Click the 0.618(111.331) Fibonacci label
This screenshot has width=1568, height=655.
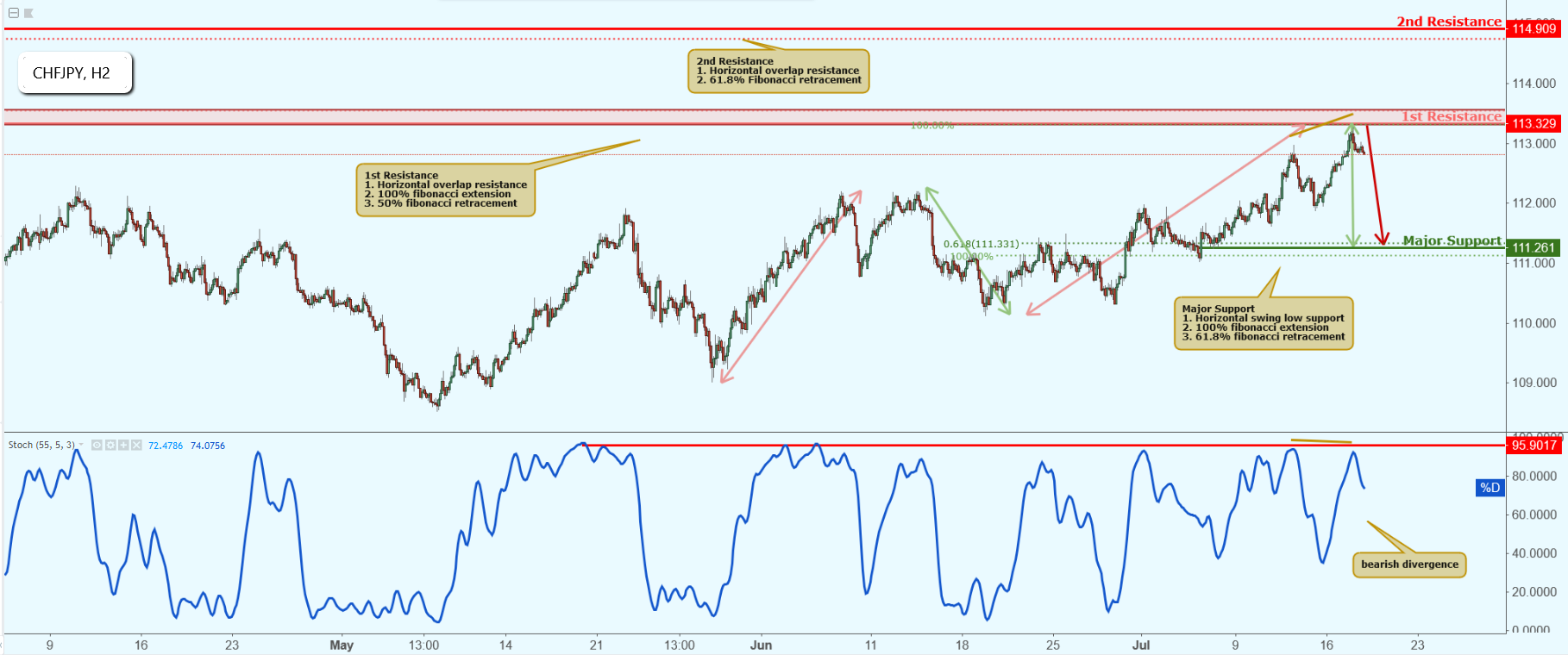click(x=982, y=244)
